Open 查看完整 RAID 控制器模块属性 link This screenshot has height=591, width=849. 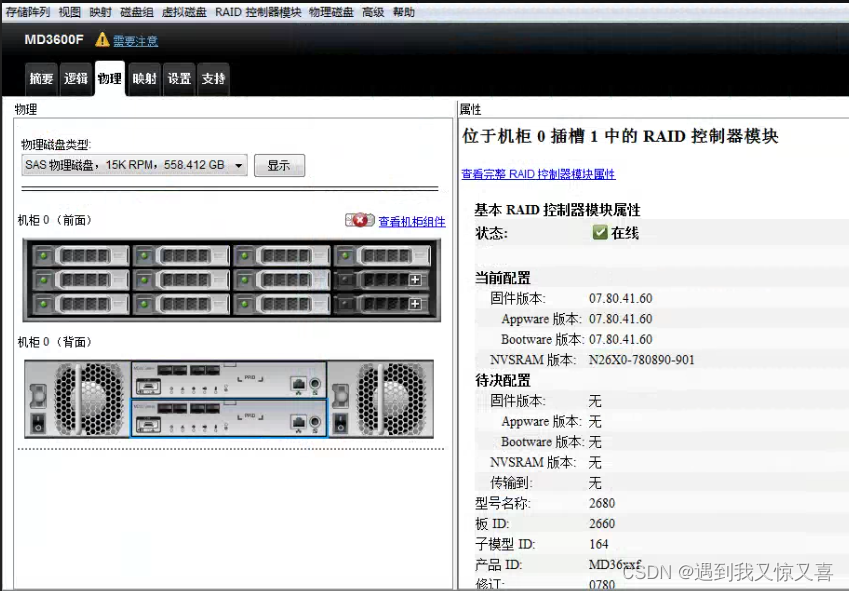click(538, 174)
